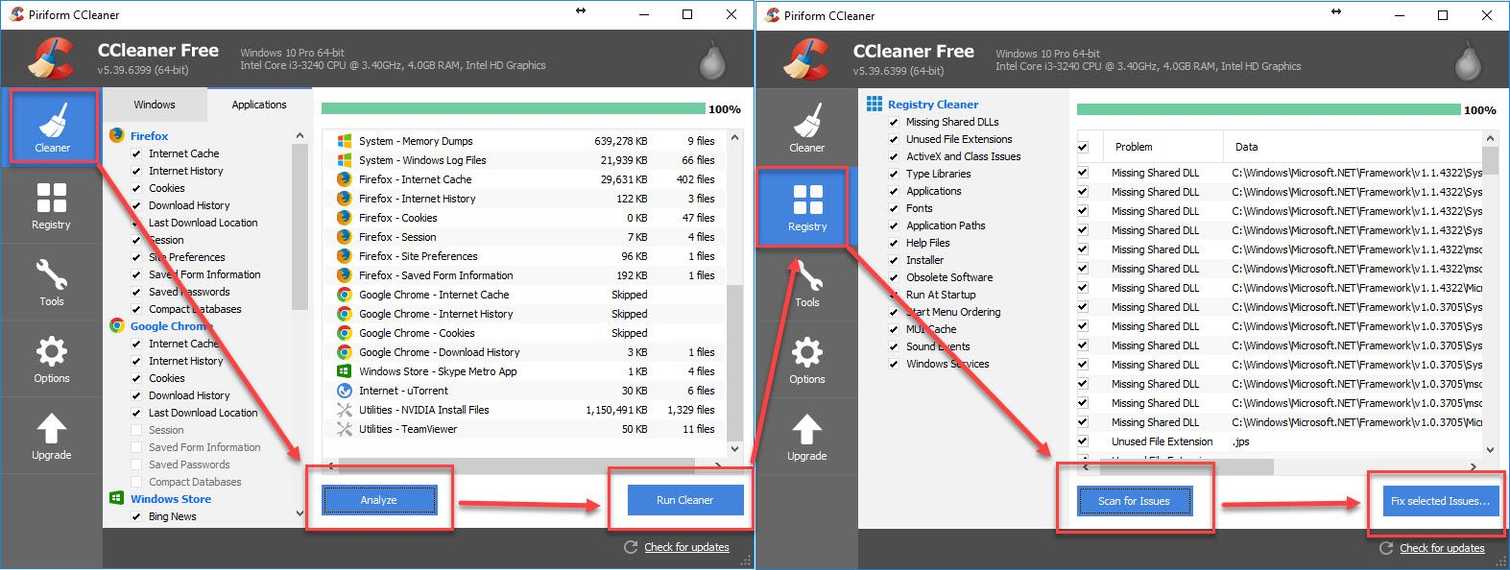This screenshot has height=570, width=1510.
Task: Select Registry icon in left window sidebar
Action: 51,205
